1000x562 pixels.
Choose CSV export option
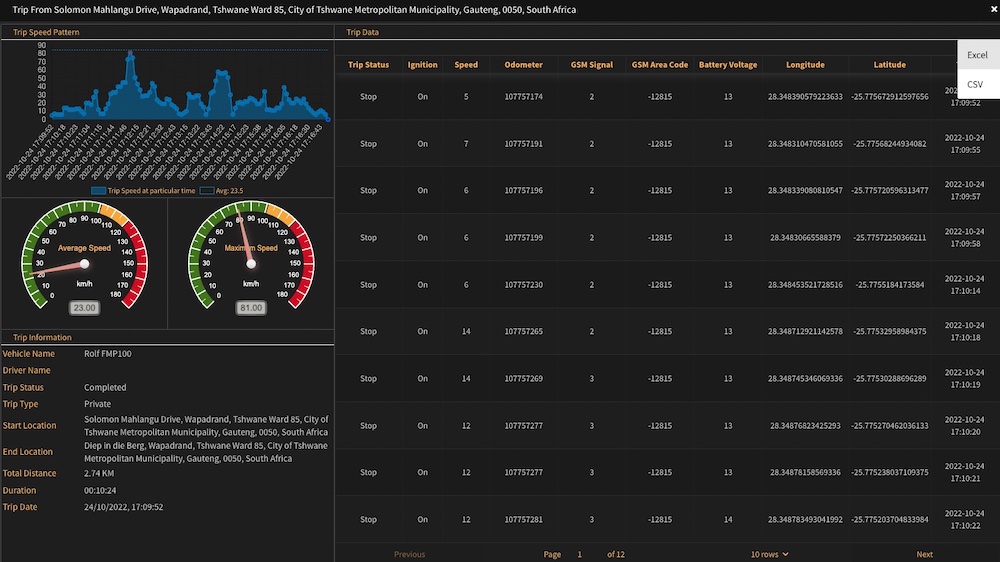[975, 84]
